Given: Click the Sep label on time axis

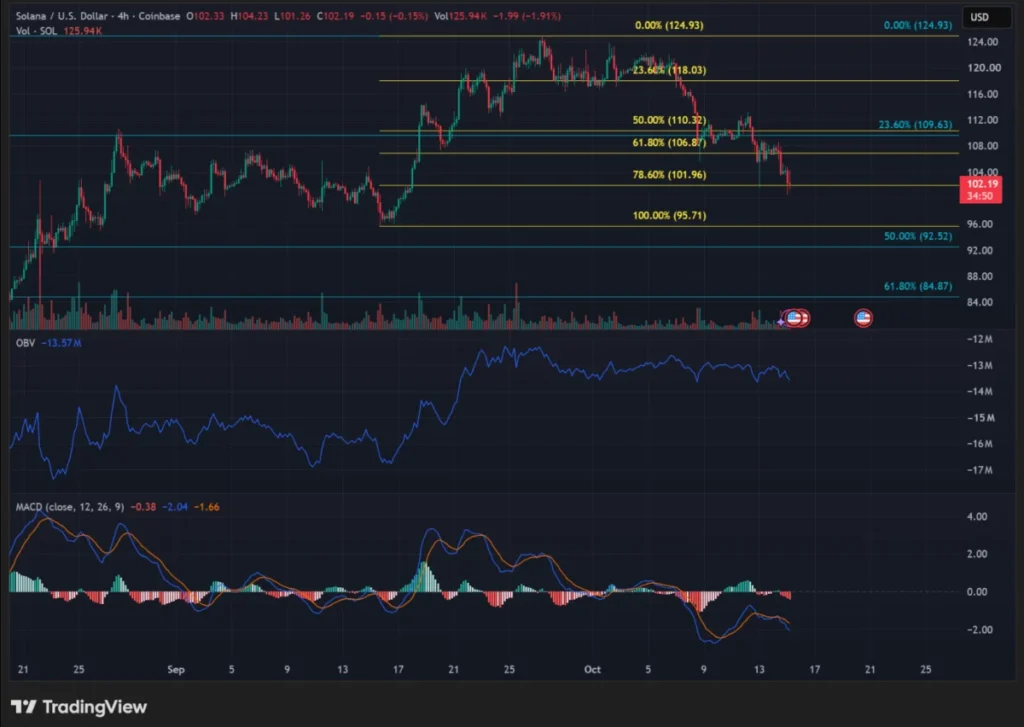Looking at the screenshot, I should [176, 670].
